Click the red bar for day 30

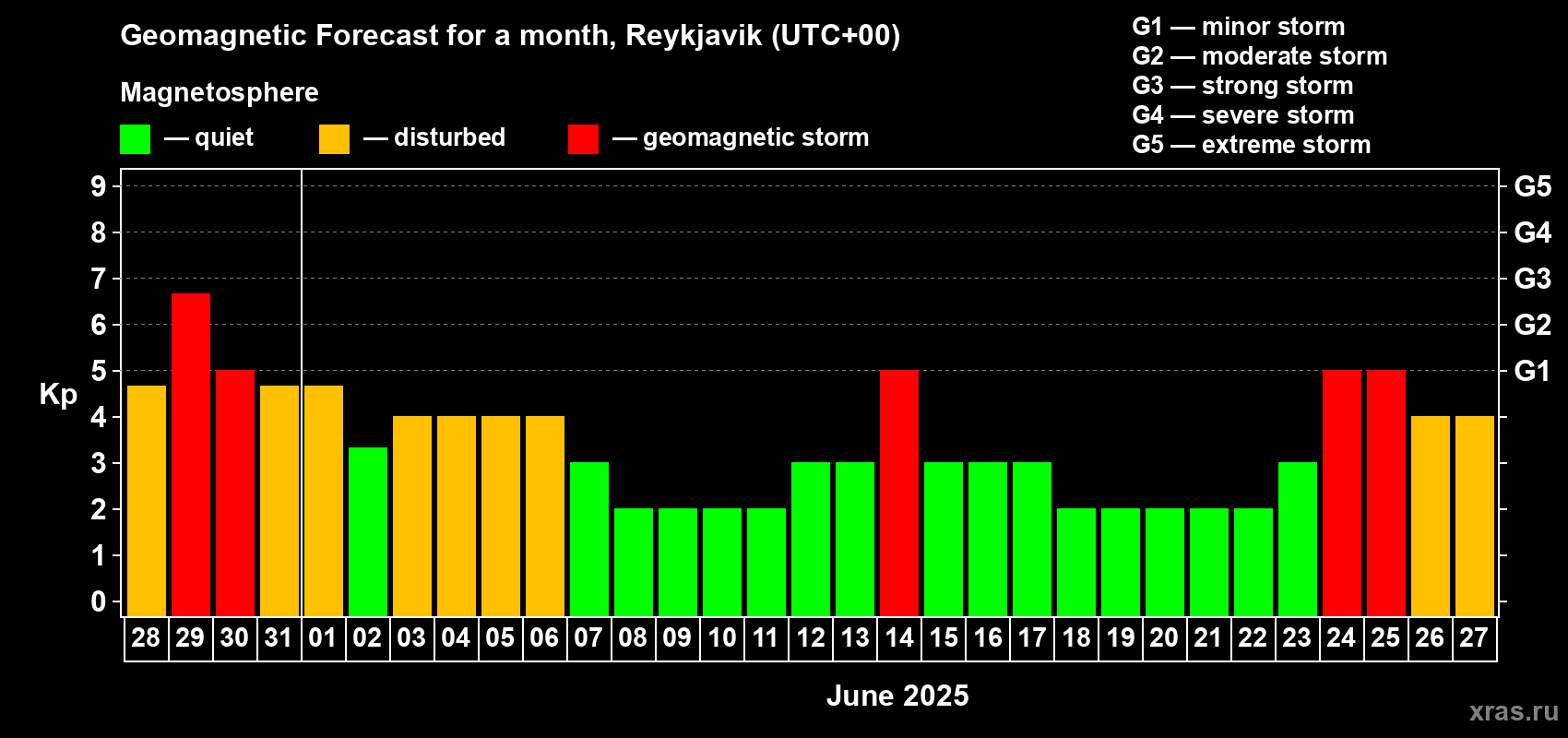click(235, 494)
